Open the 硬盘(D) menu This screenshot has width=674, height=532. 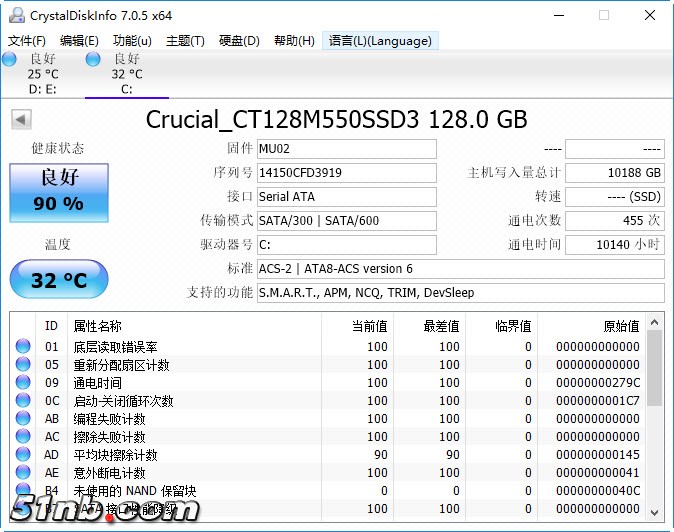tap(239, 41)
